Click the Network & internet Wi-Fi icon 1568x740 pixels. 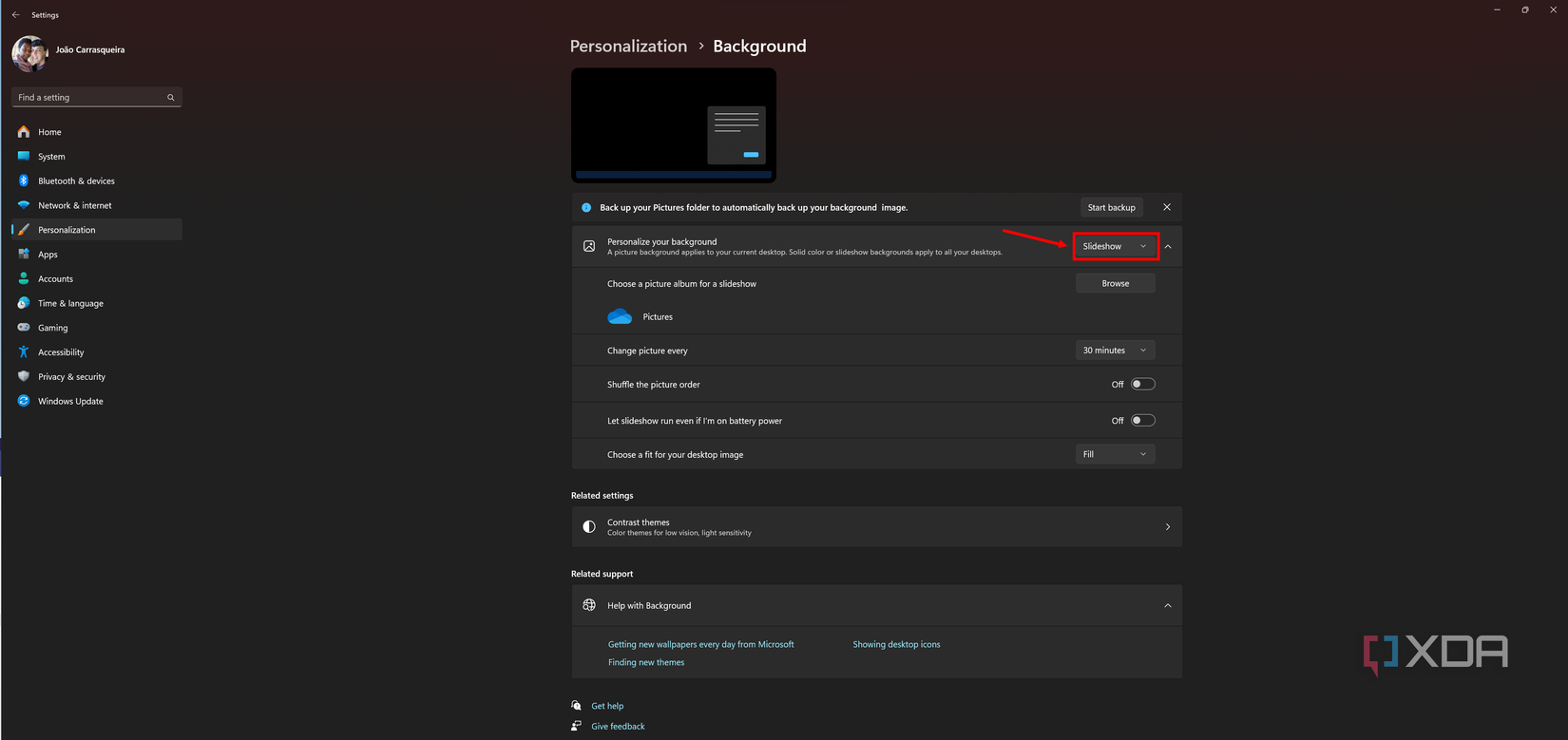(24, 205)
